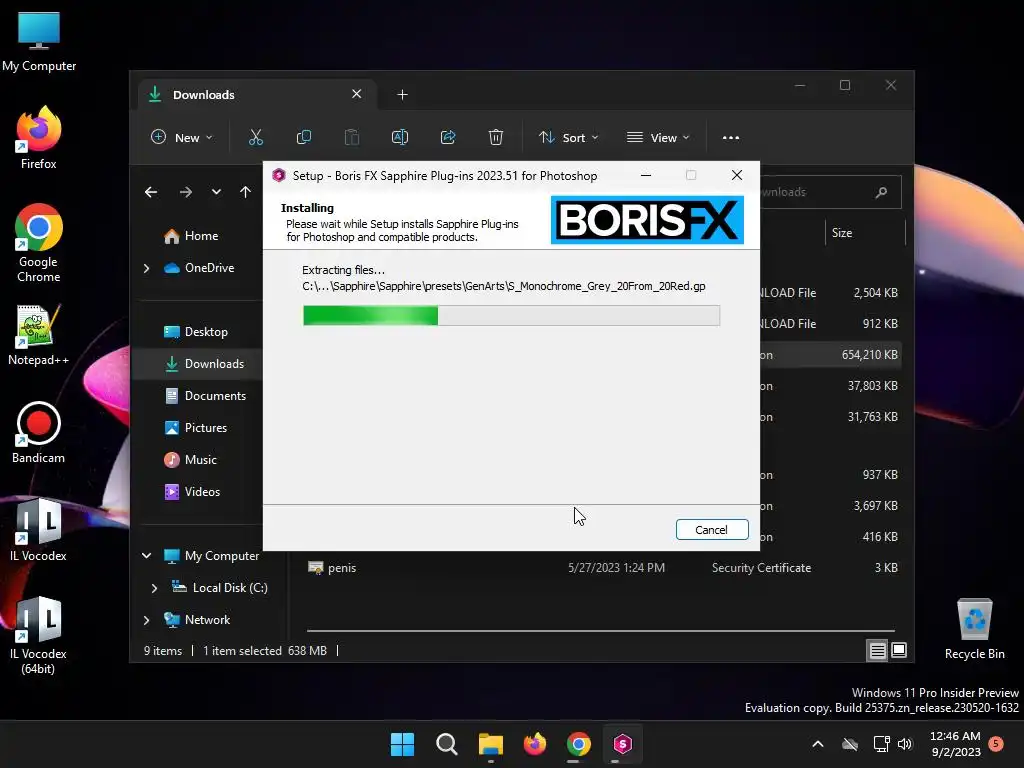Viewport: 1024px width, 768px height.
Task: Open Pictures in the navigation pane
Action: [195, 428]
